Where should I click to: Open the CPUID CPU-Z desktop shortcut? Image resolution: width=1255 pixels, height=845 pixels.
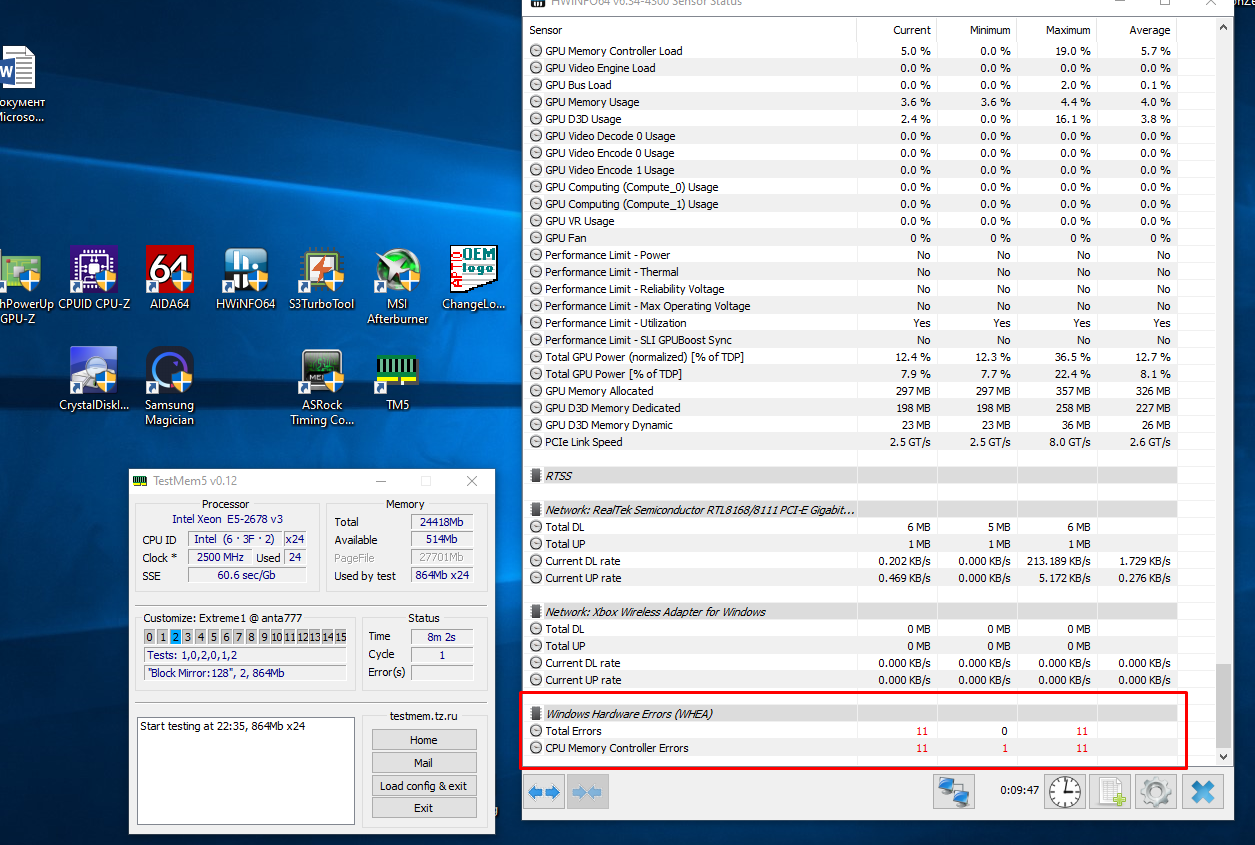tap(94, 279)
